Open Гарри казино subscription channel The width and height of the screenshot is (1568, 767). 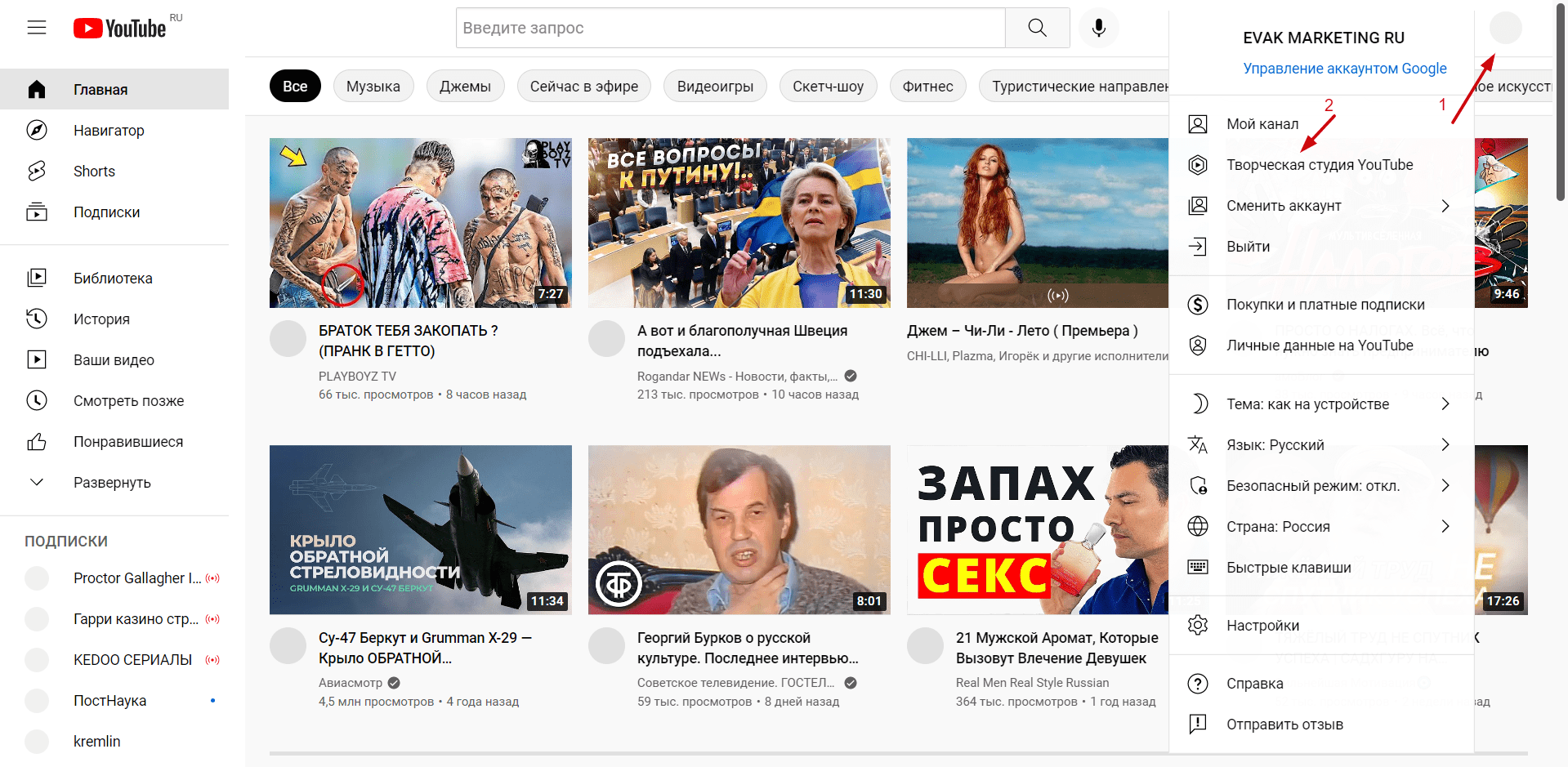click(114, 619)
